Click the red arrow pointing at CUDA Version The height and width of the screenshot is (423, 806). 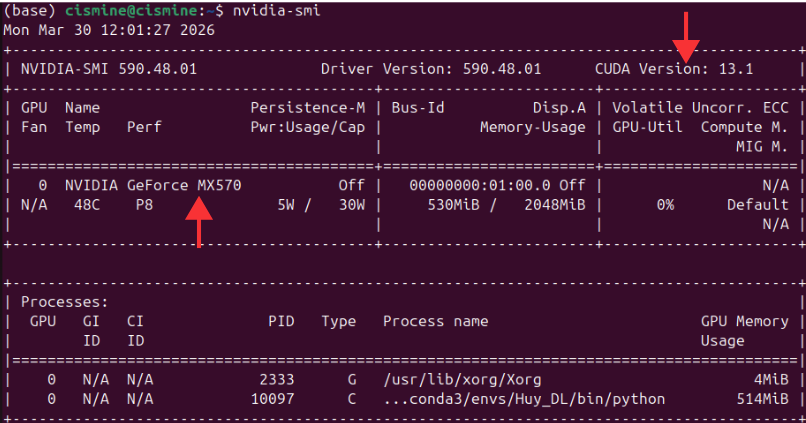pos(685,36)
